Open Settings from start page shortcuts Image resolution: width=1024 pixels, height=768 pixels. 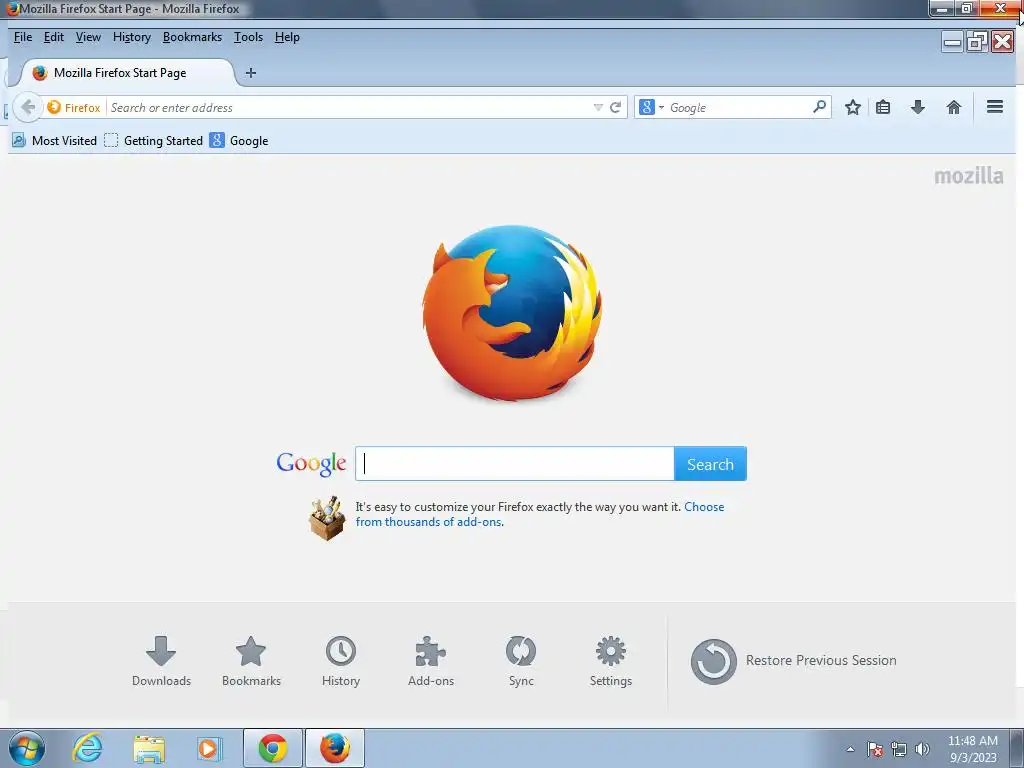611,661
